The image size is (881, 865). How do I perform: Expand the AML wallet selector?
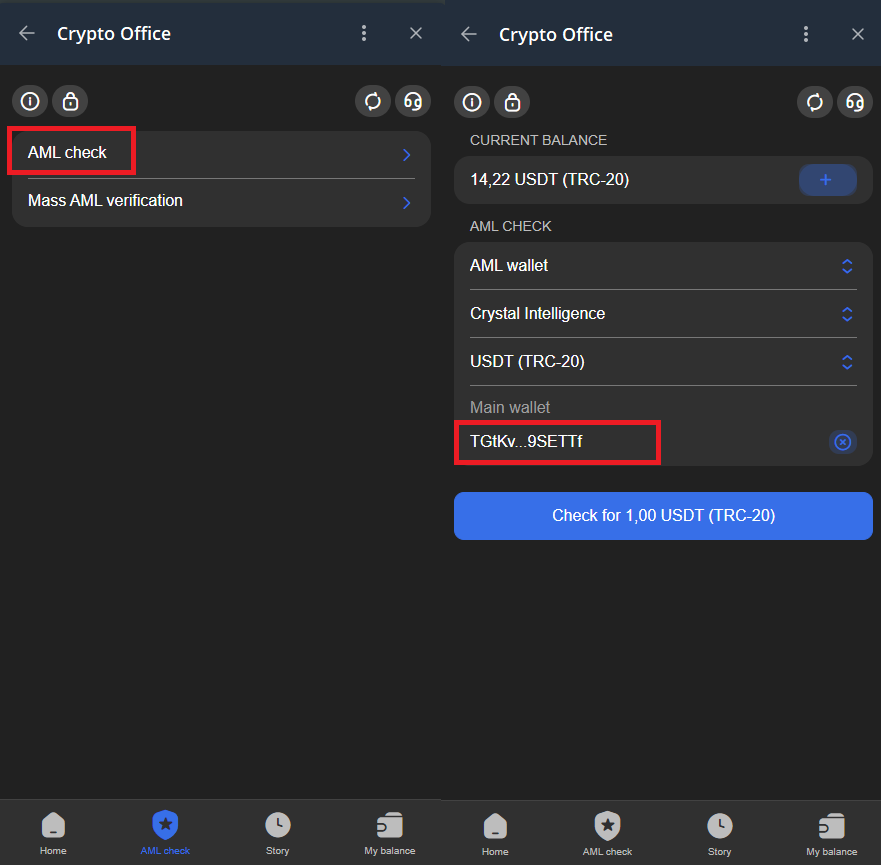(x=663, y=266)
